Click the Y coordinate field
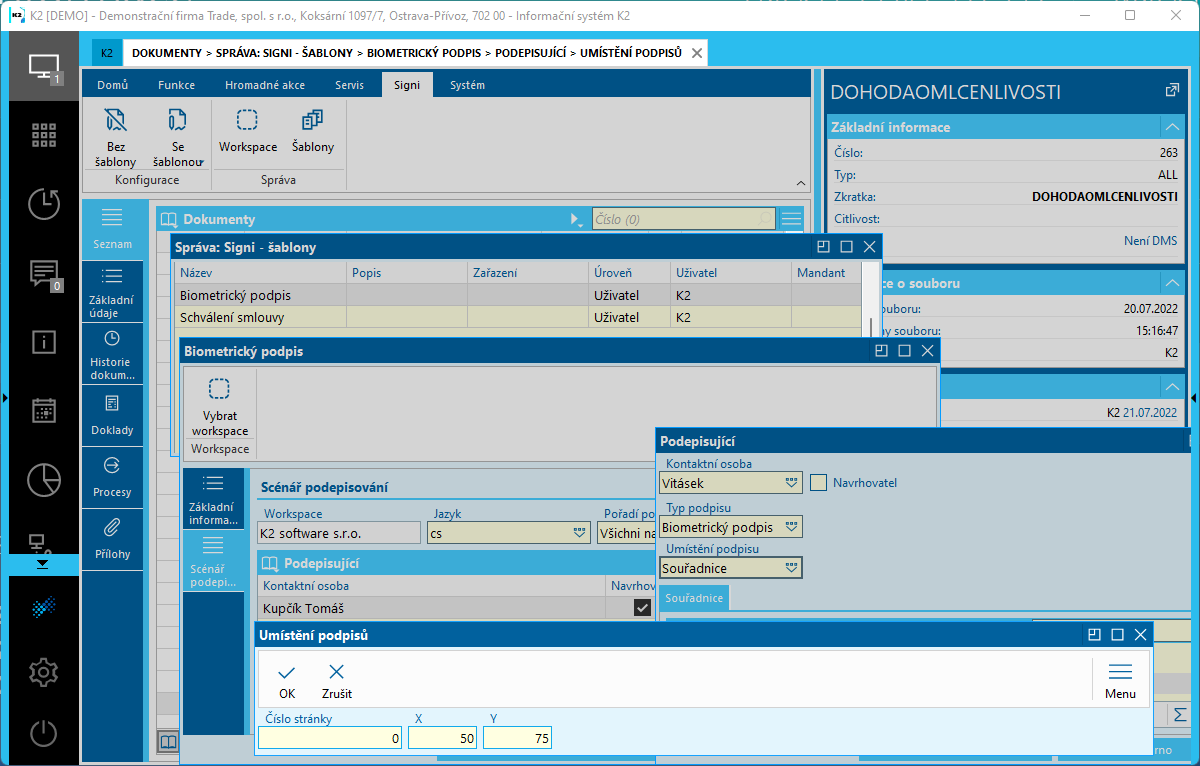1200x766 pixels. [x=518, y=738]
